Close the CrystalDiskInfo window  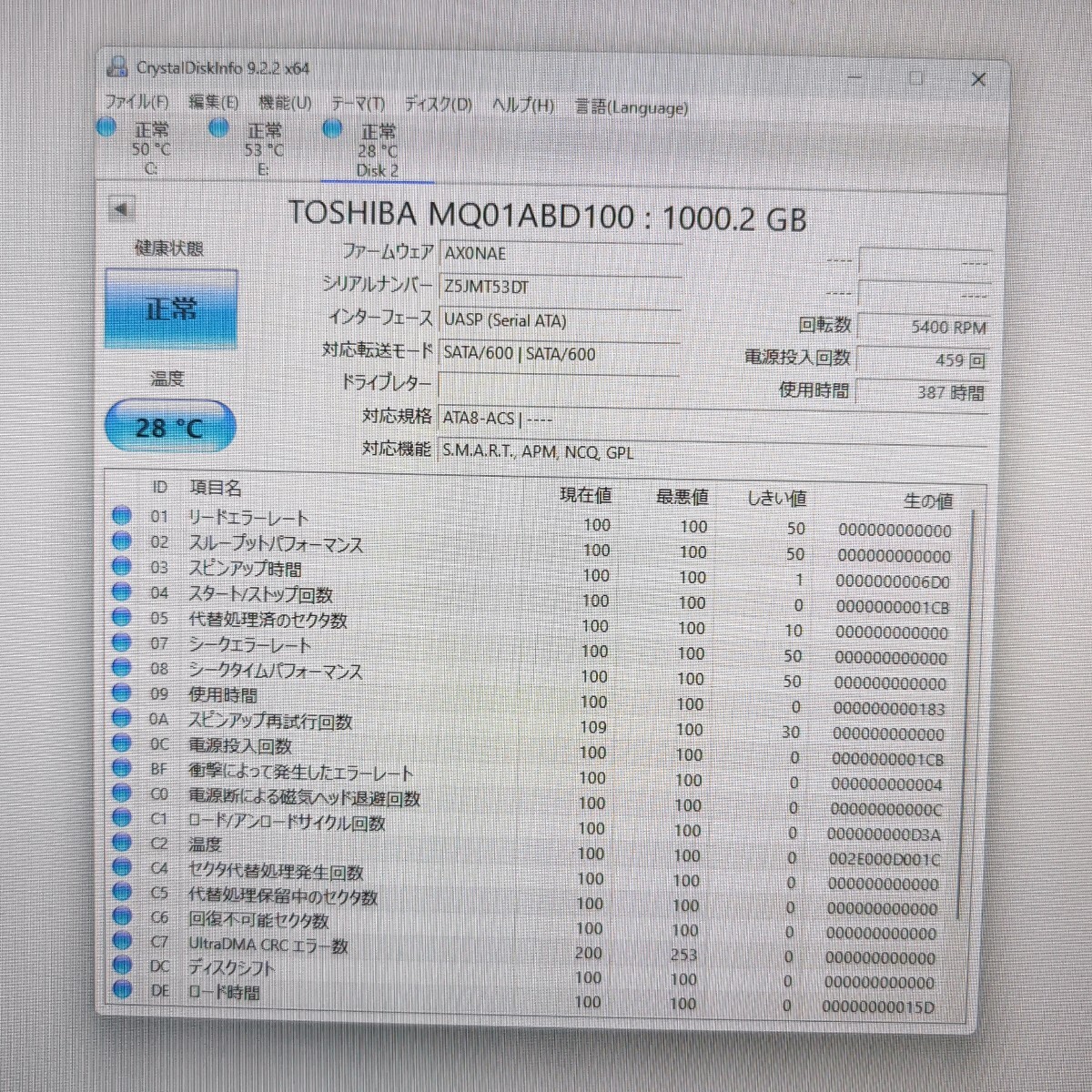click(x=978, y=79)
